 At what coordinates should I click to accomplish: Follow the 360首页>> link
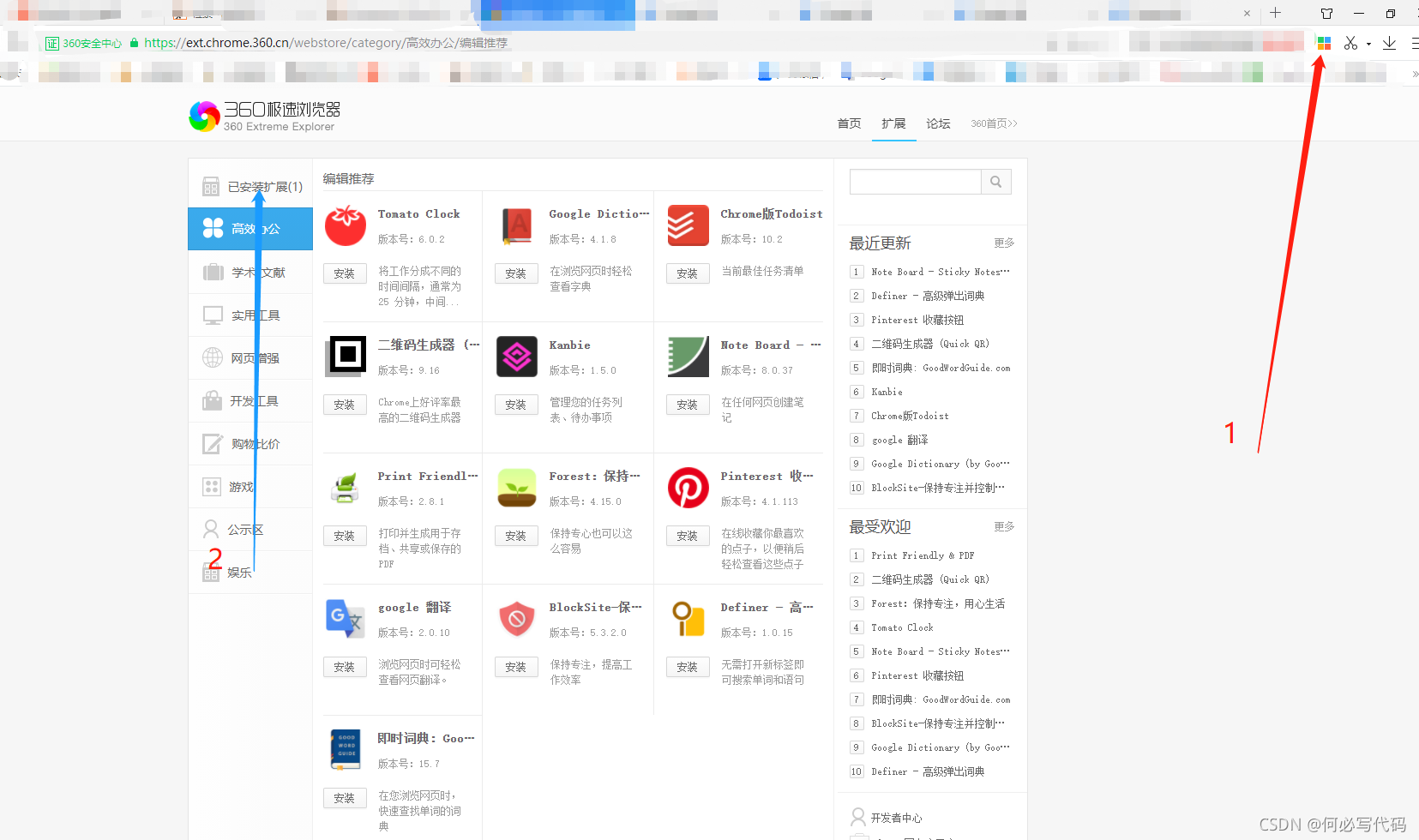[x=994, y=123]
